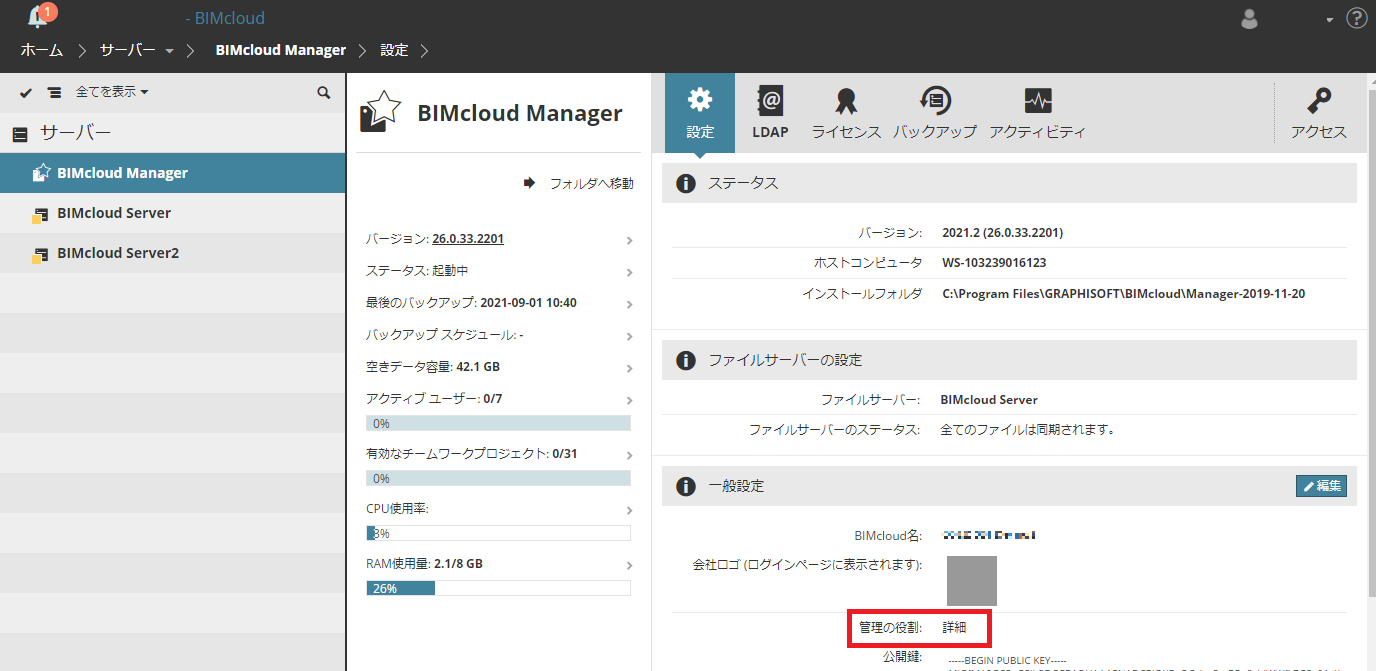Open the user profile avatar icon
Screen dimensions: 1376x671
(1249, 19)
